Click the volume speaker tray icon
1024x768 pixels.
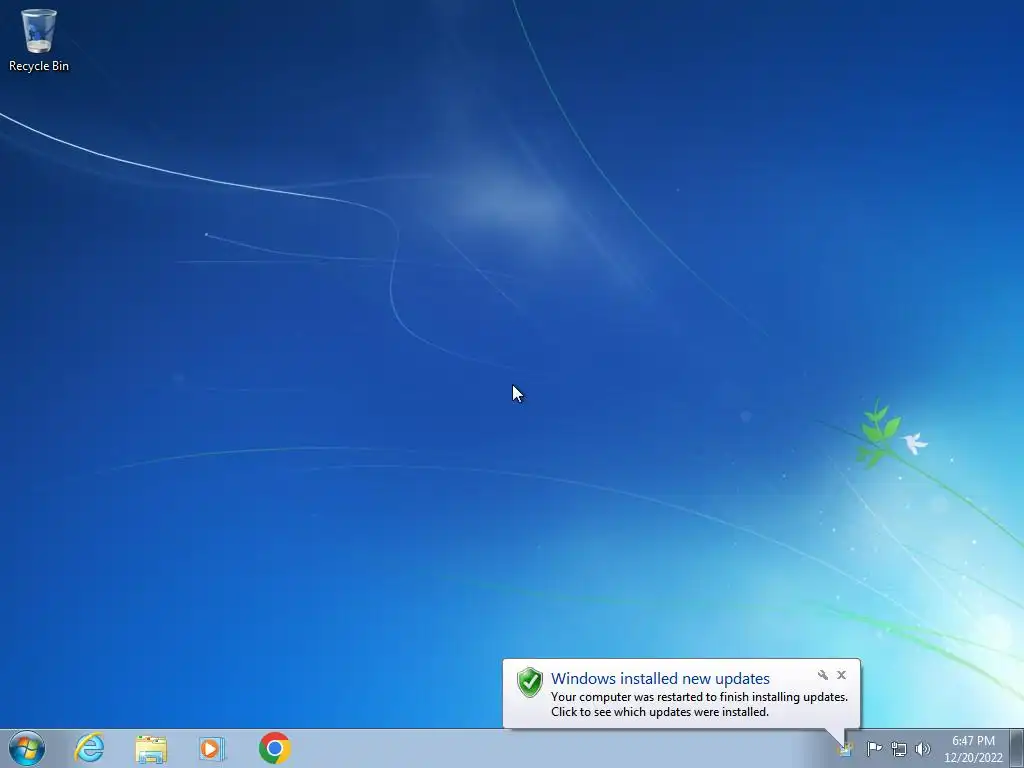922,749
